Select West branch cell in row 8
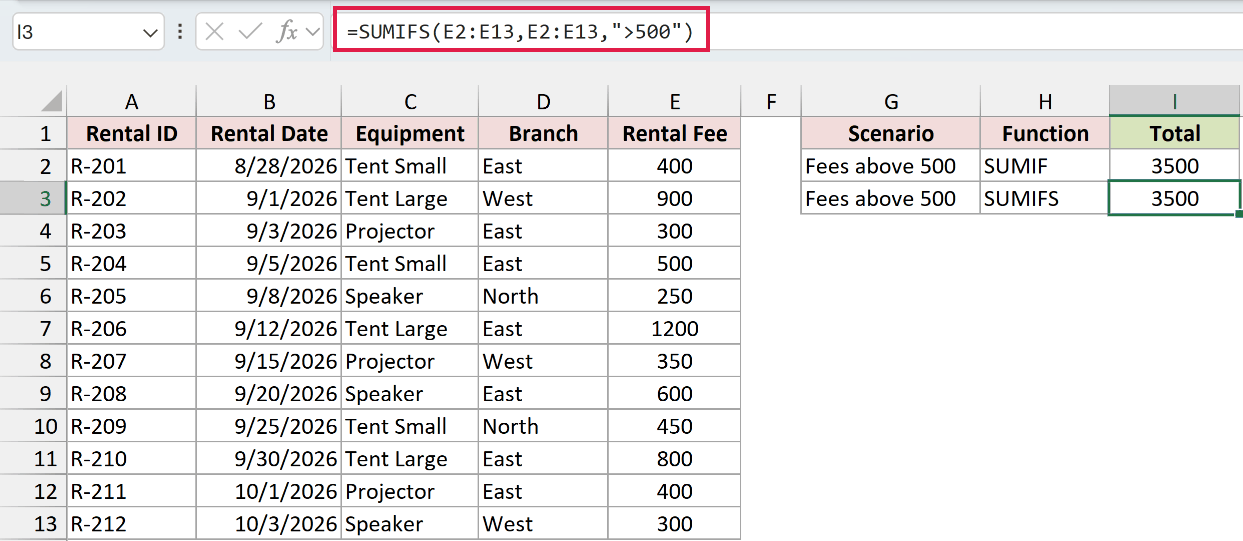Screen dimensions: 1243x541 pyautogui.click(x=543, y=361)
